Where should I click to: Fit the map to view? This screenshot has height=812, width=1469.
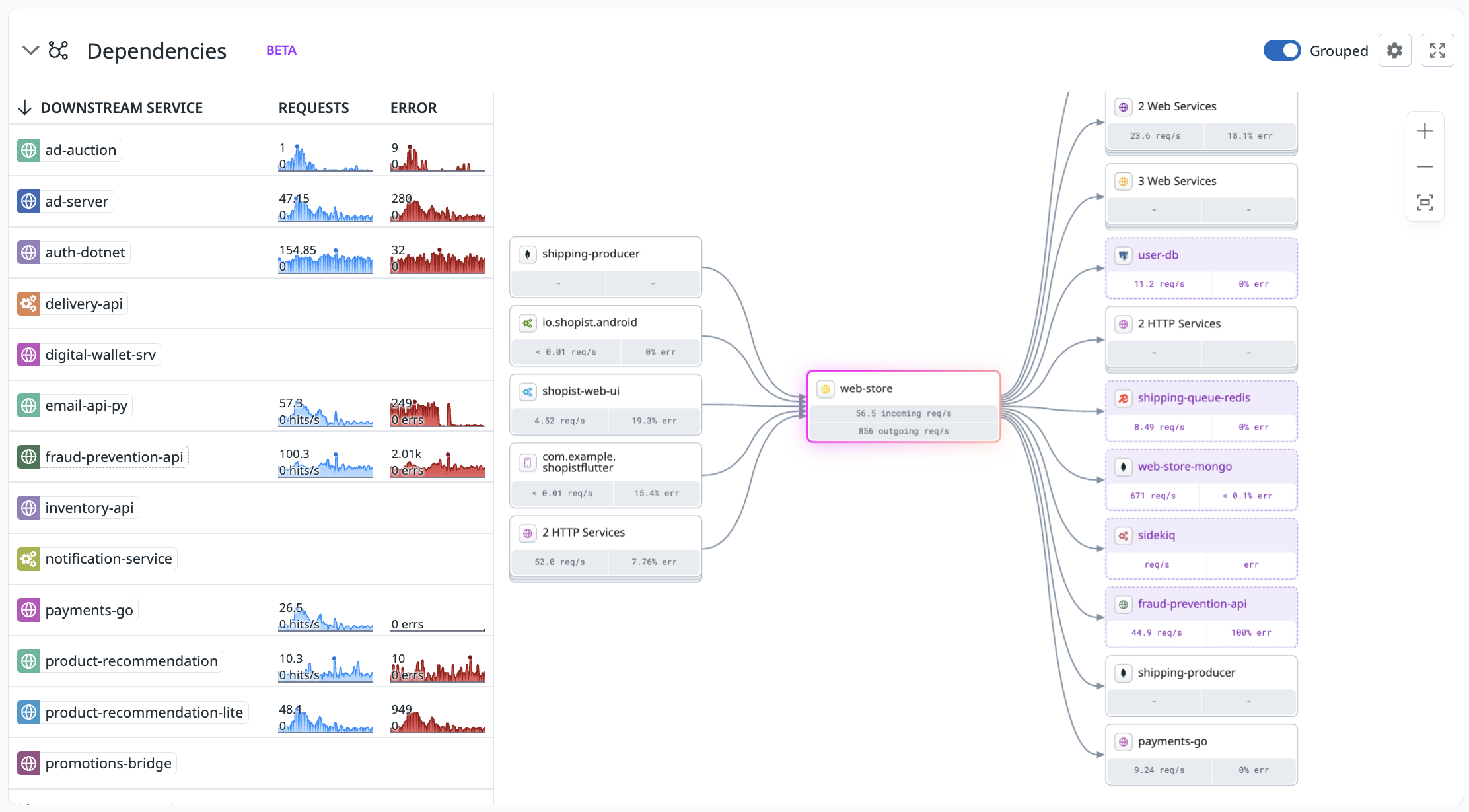pyautogui.click(x=1425, y=203)
